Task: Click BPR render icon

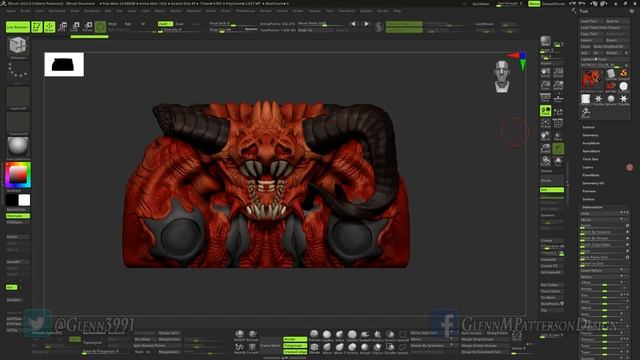Action: click(545, 41)
